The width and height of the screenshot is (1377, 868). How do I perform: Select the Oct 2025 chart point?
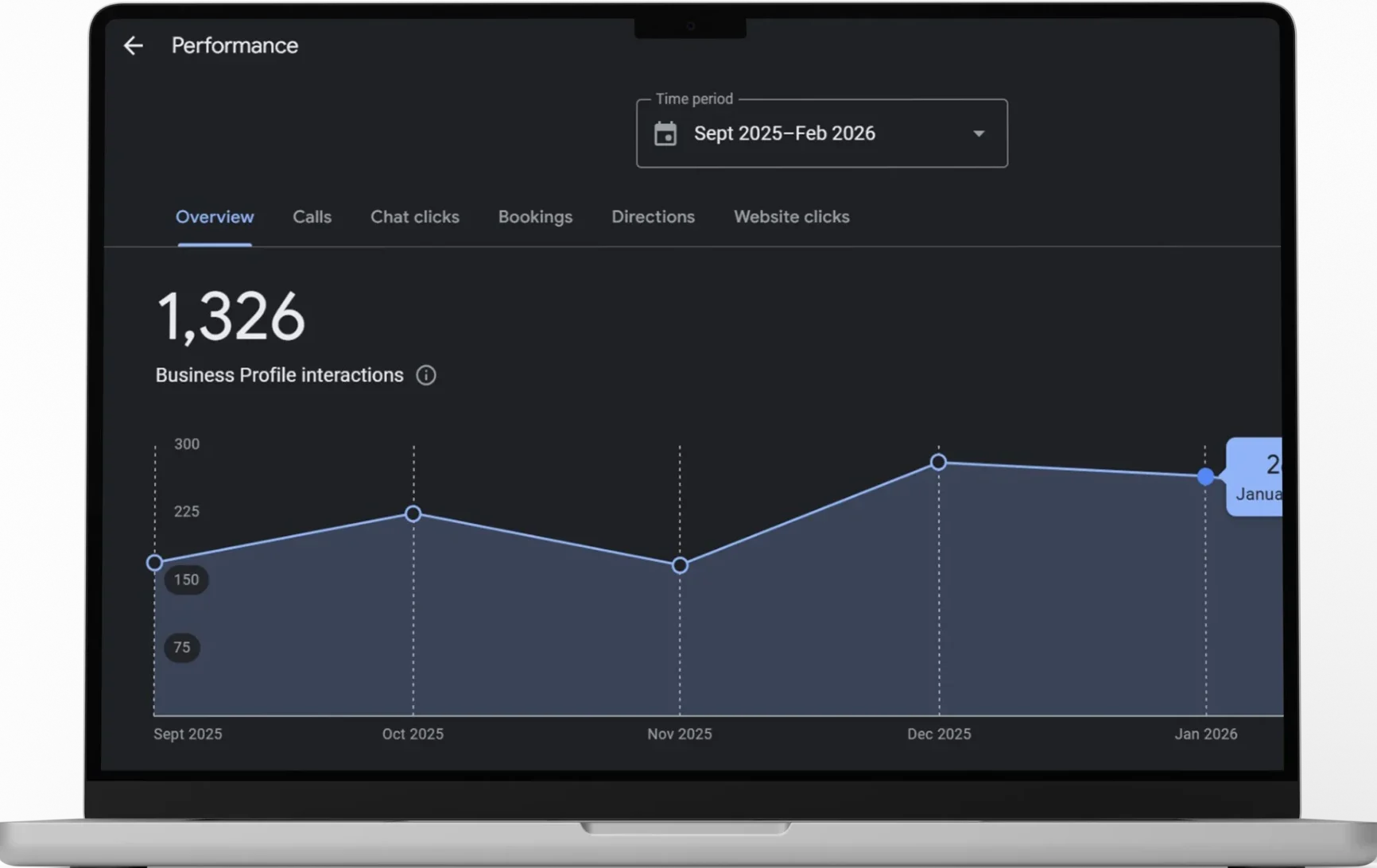(x=413, y=514)
